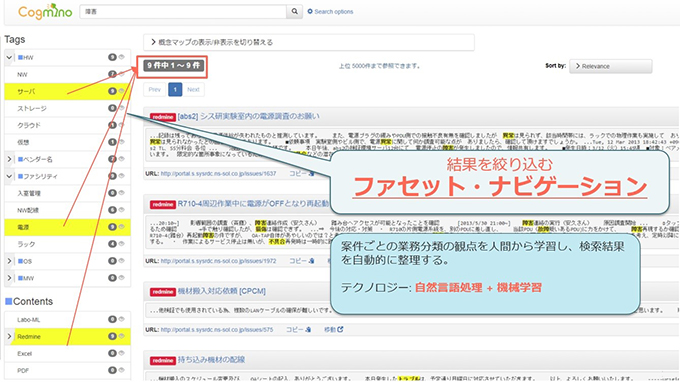680x382 pixels.
Task: Click the search magnifier button
Action: (294, 12)
